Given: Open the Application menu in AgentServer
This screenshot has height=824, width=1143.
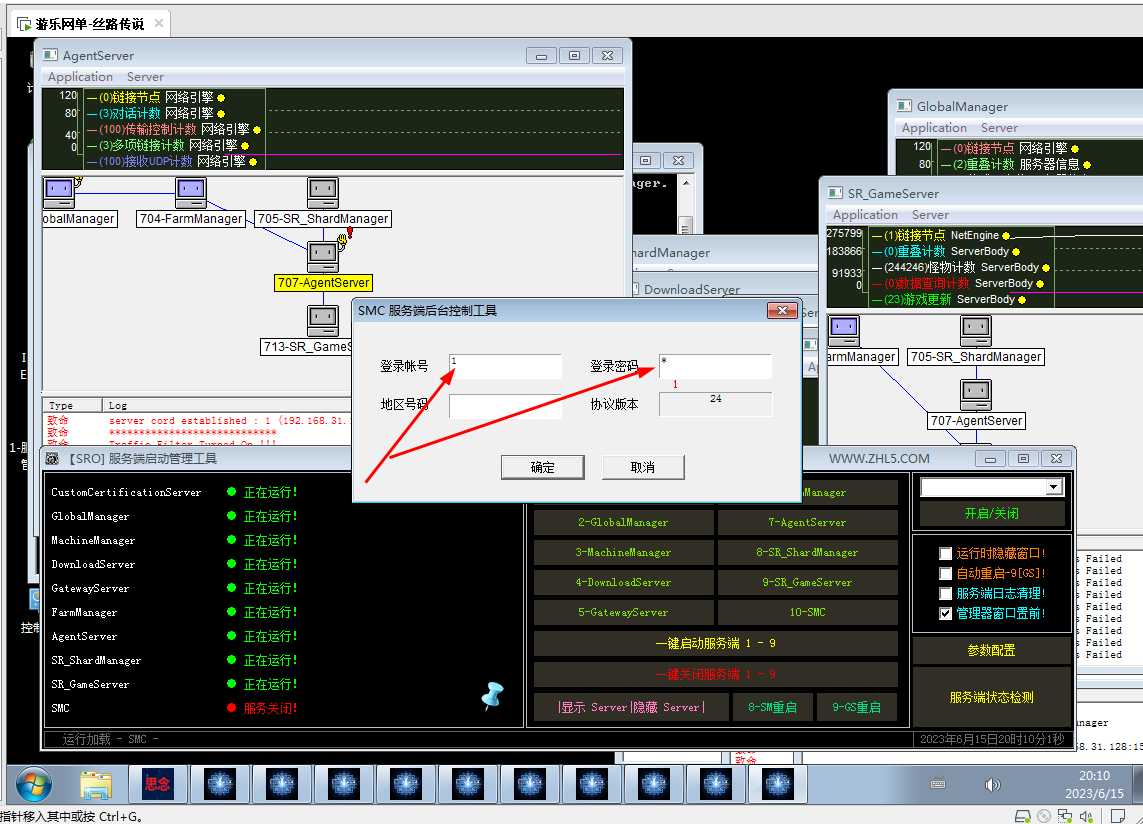Looking at the screenshot, I should 80,77.
